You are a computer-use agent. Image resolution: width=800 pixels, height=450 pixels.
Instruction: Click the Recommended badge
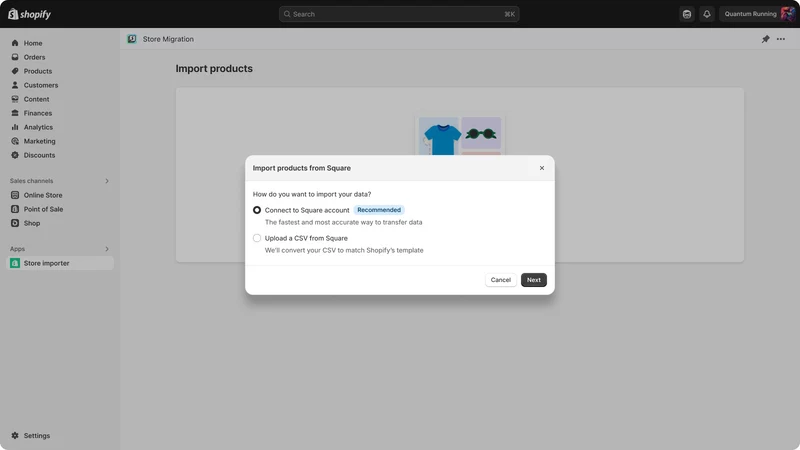[379, 210]
